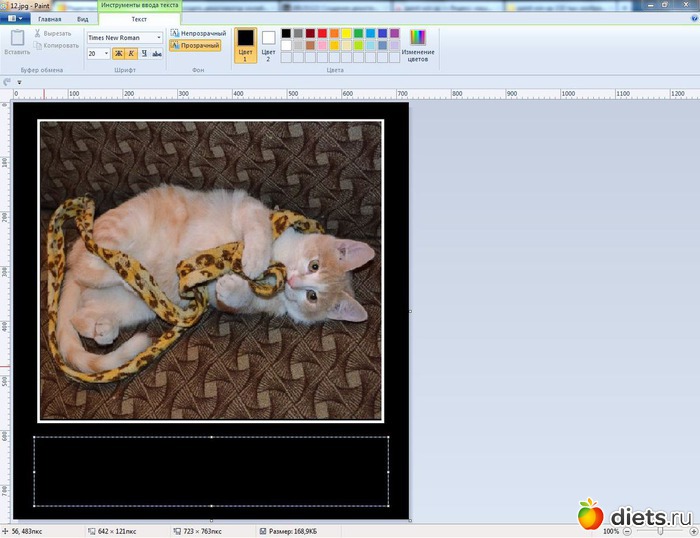Toggle italic text formatting
This screenshot has height=538, width=700.
click(132, 54)
